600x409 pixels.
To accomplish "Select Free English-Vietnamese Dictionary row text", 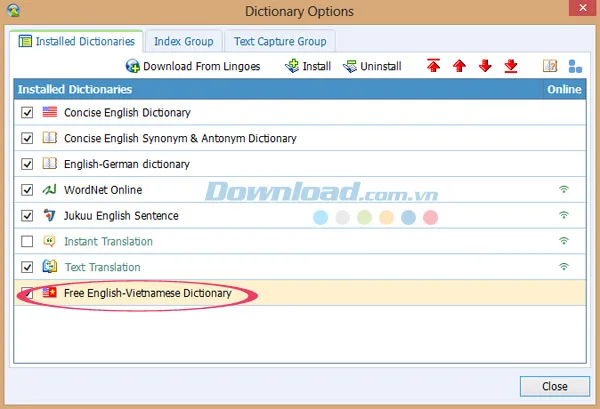I will pos(148,293).
